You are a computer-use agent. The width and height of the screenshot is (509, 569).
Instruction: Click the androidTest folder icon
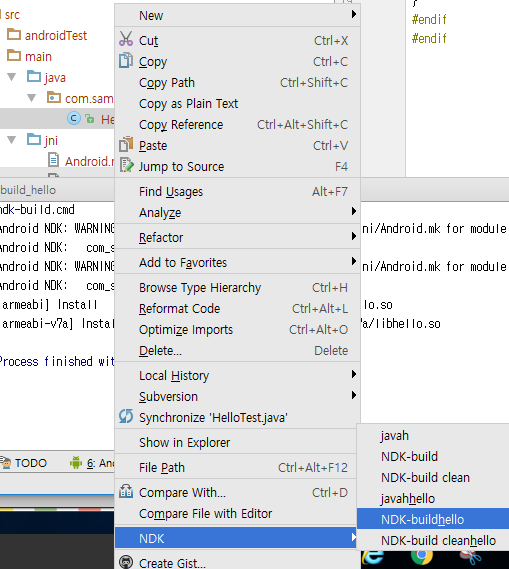(14, 34)
